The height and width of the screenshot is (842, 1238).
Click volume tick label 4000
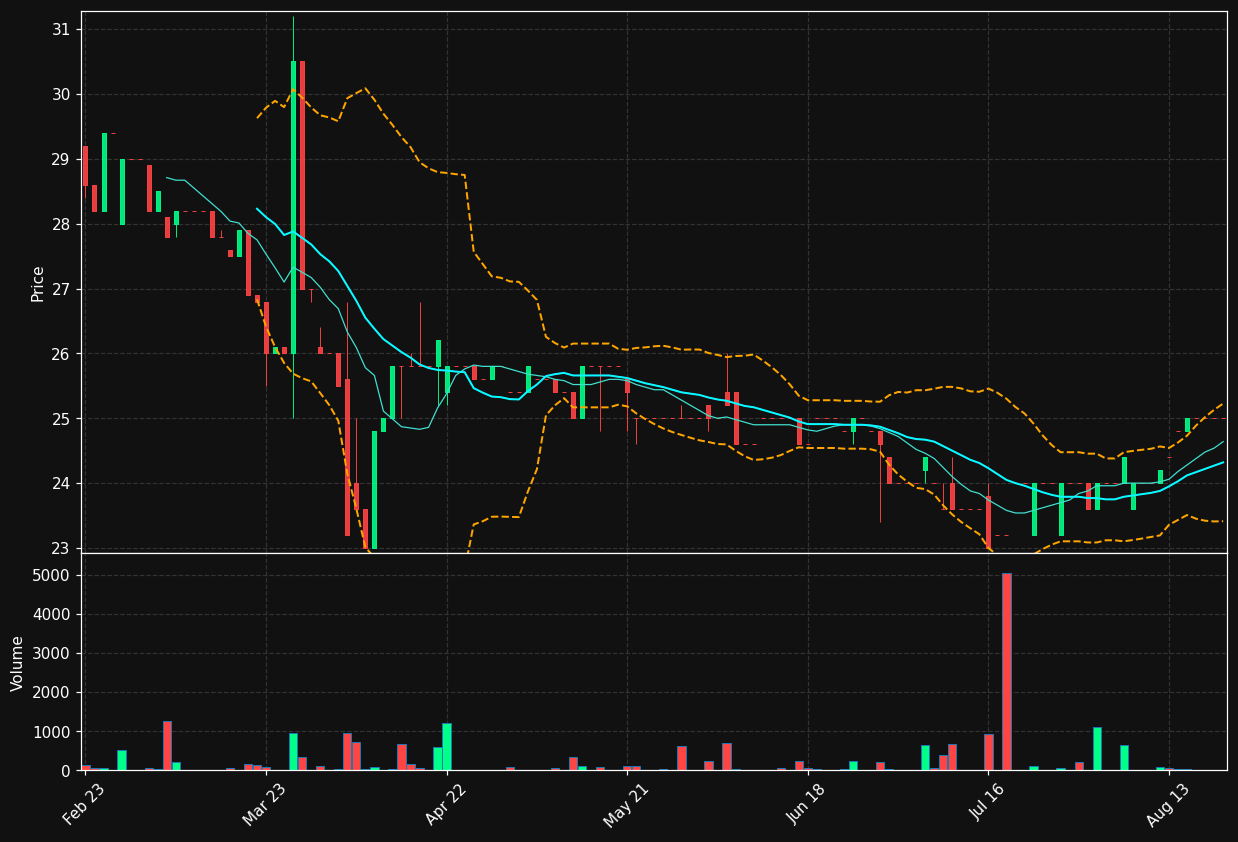pos(53,615)
